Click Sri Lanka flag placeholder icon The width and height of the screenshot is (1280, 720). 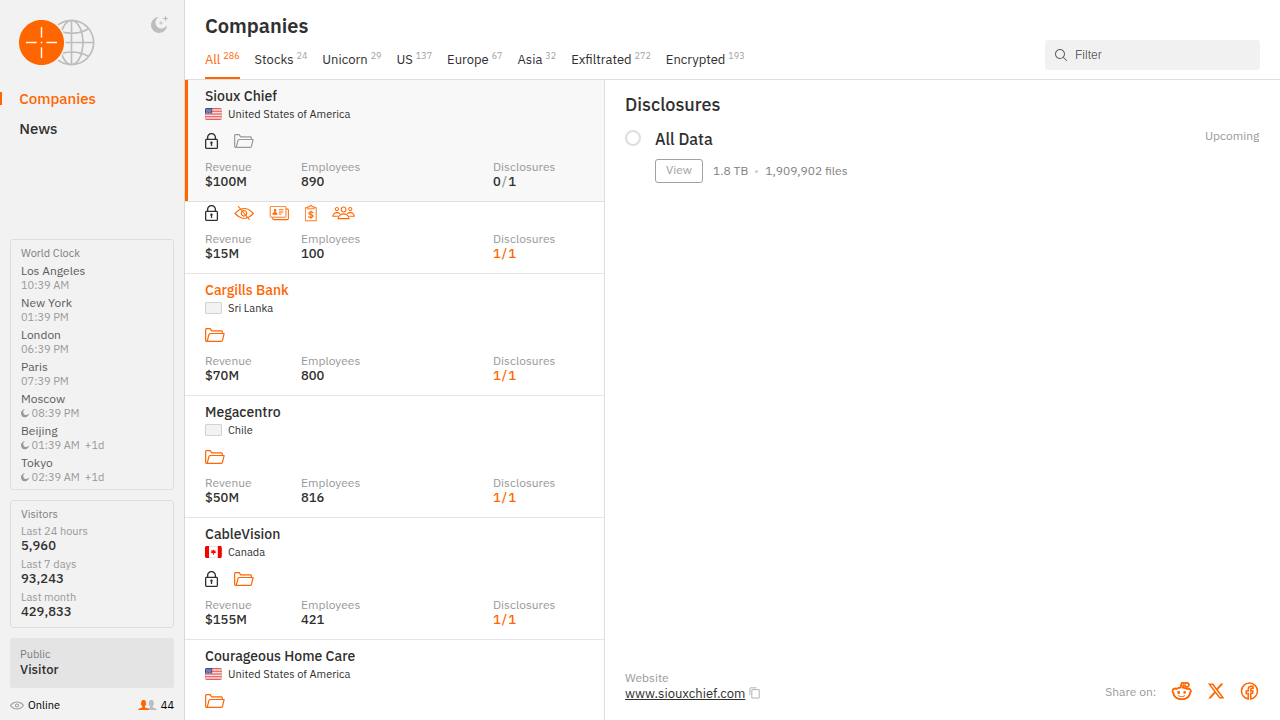click(213, 308)
